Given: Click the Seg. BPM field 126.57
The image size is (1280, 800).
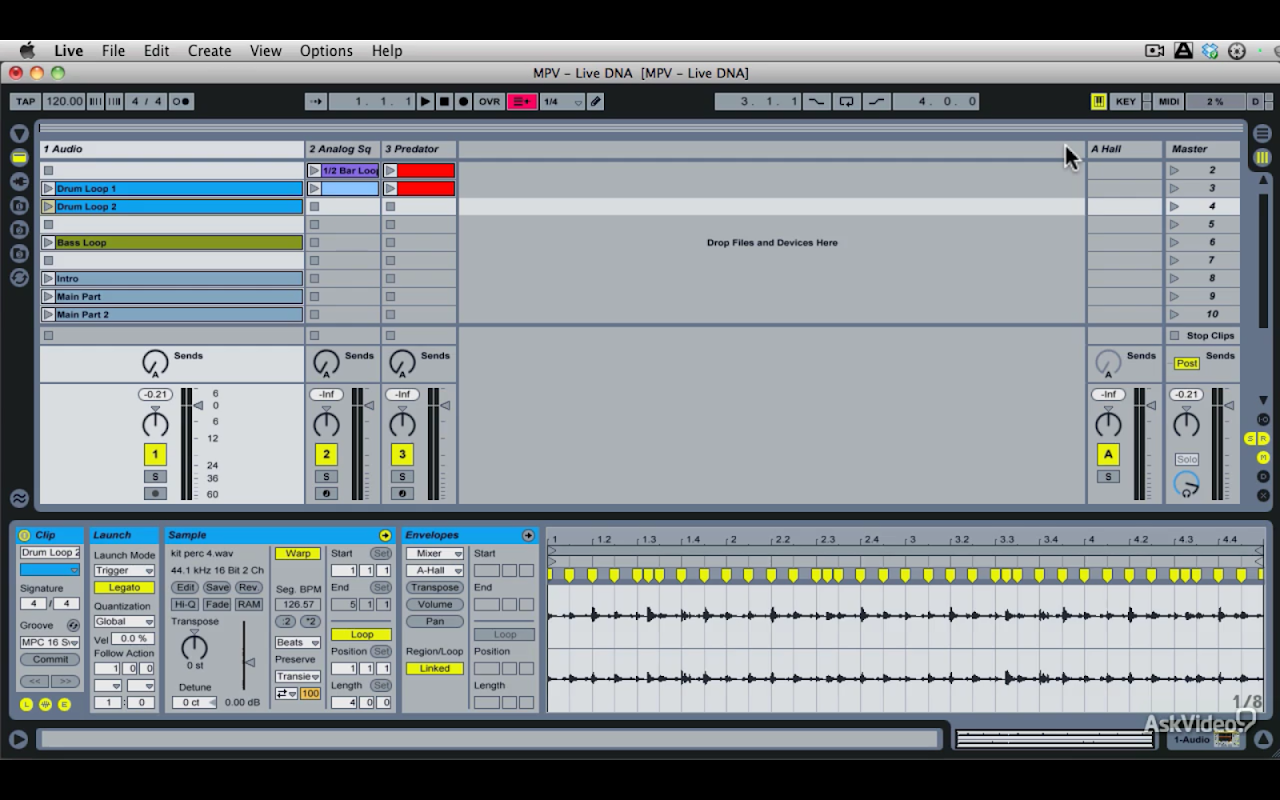Looking at the screenshot, I should click(x=298, y=604).
